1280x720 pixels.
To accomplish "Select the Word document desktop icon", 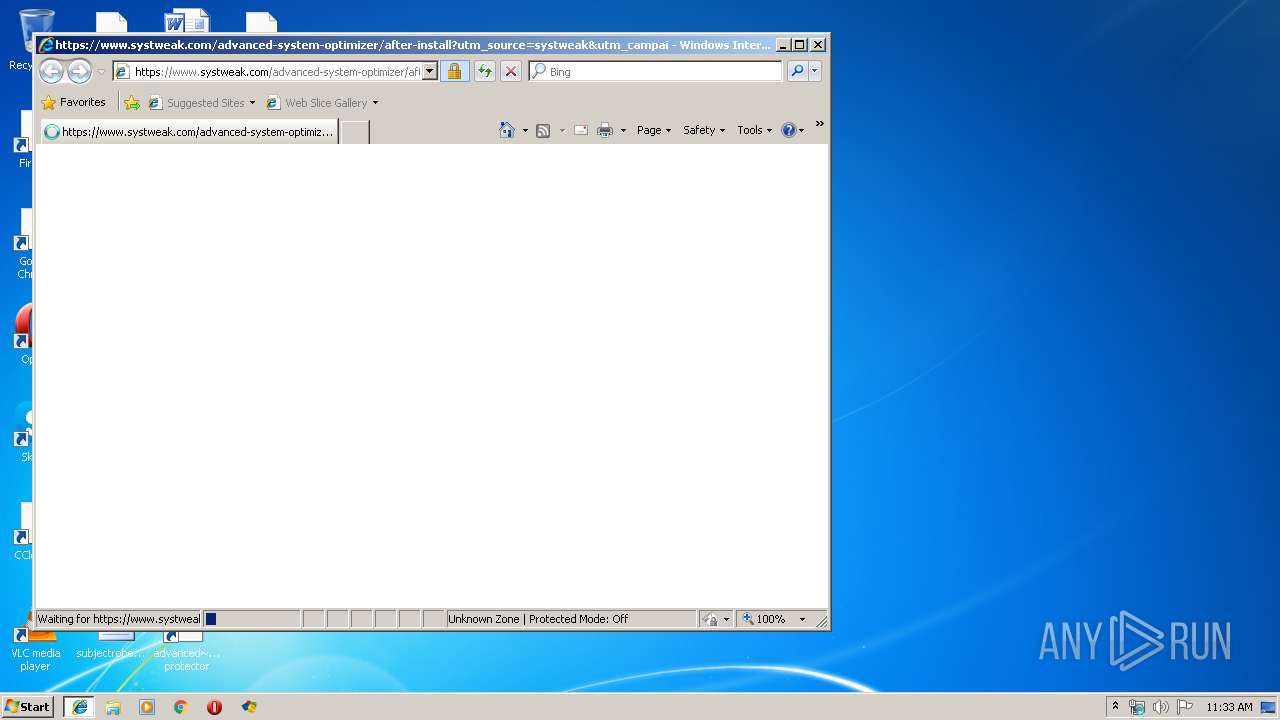I will coord(186,22).
